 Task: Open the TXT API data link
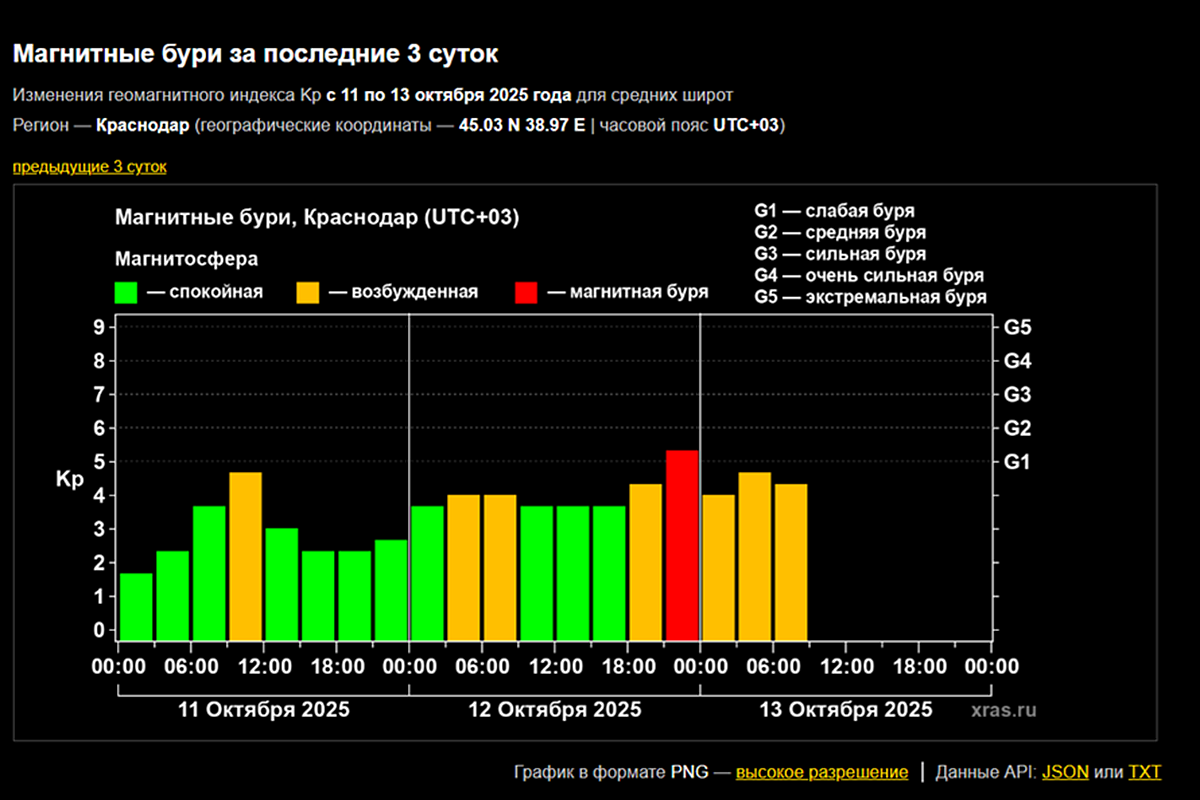point(1145,772)
